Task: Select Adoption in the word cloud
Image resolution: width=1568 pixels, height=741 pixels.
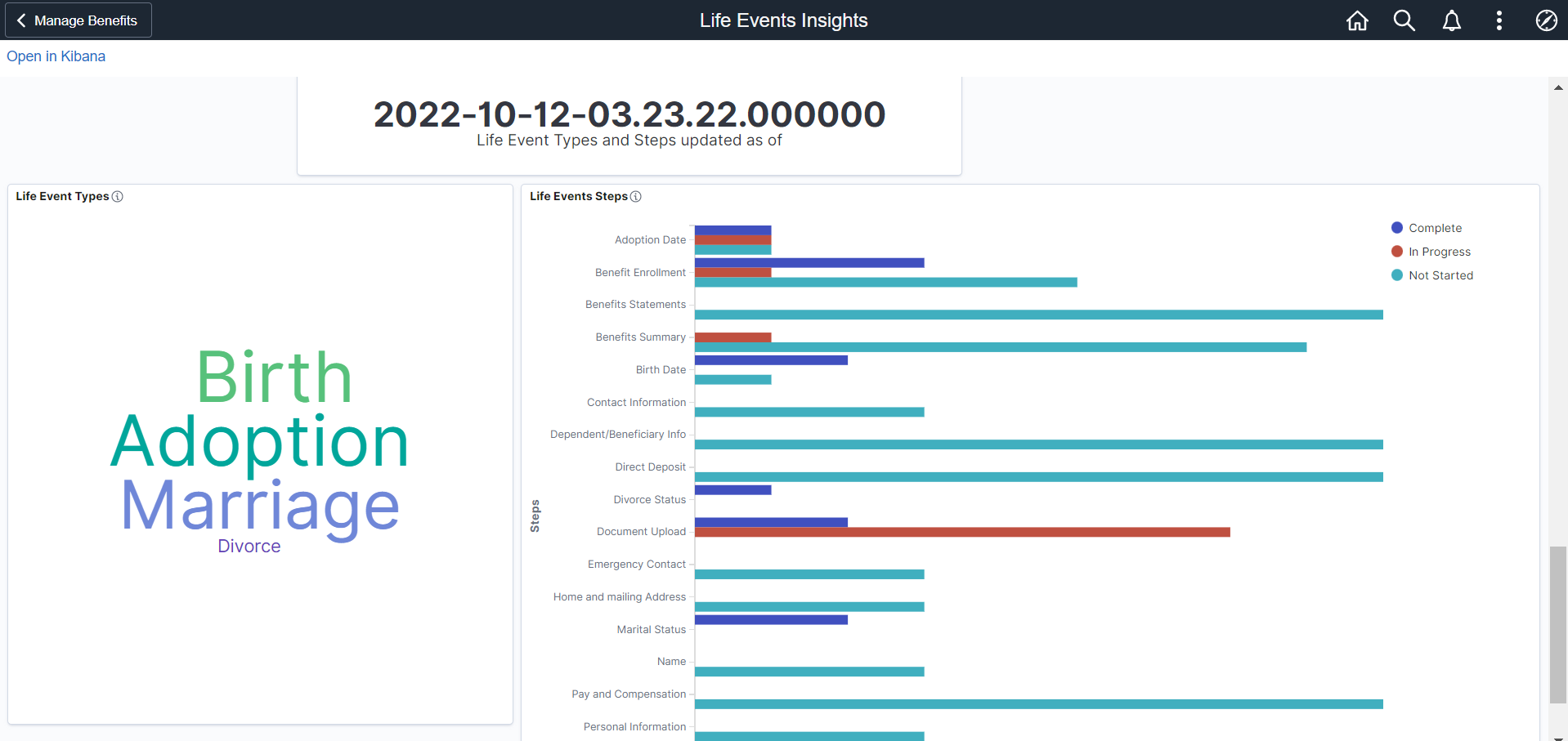Action: (260, 441)
